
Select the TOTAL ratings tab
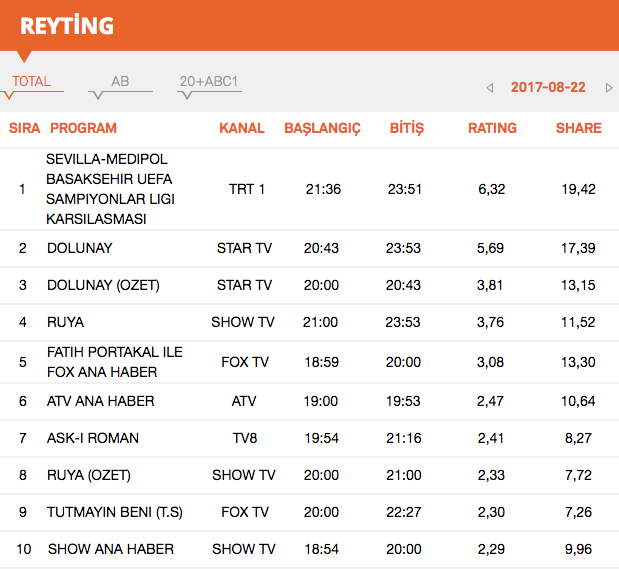pos(31,82)
